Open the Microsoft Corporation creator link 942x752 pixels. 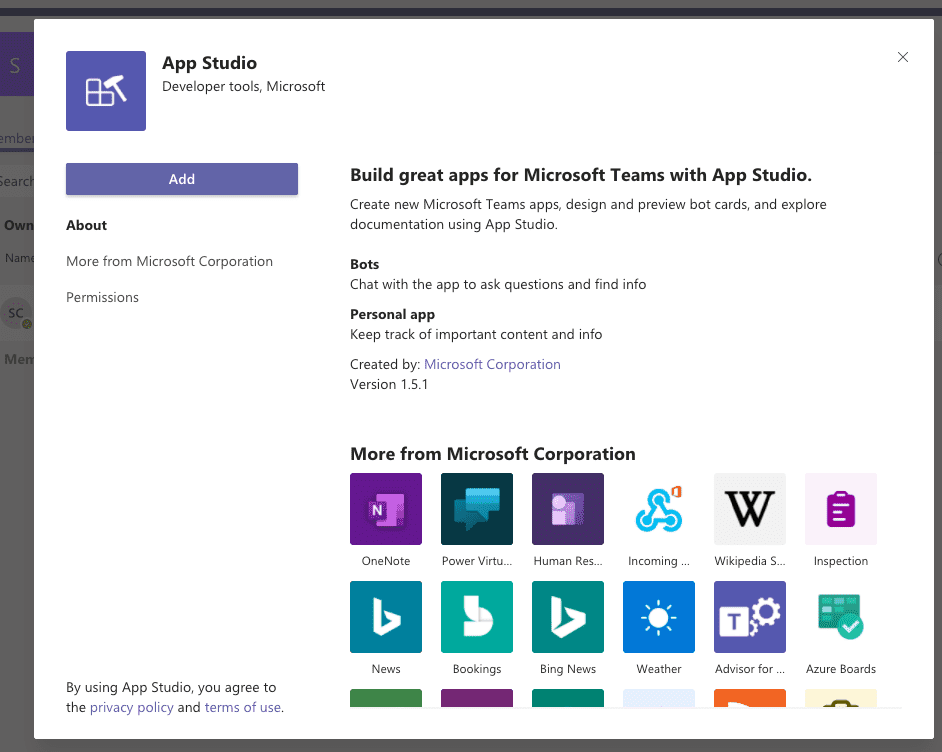492,364
